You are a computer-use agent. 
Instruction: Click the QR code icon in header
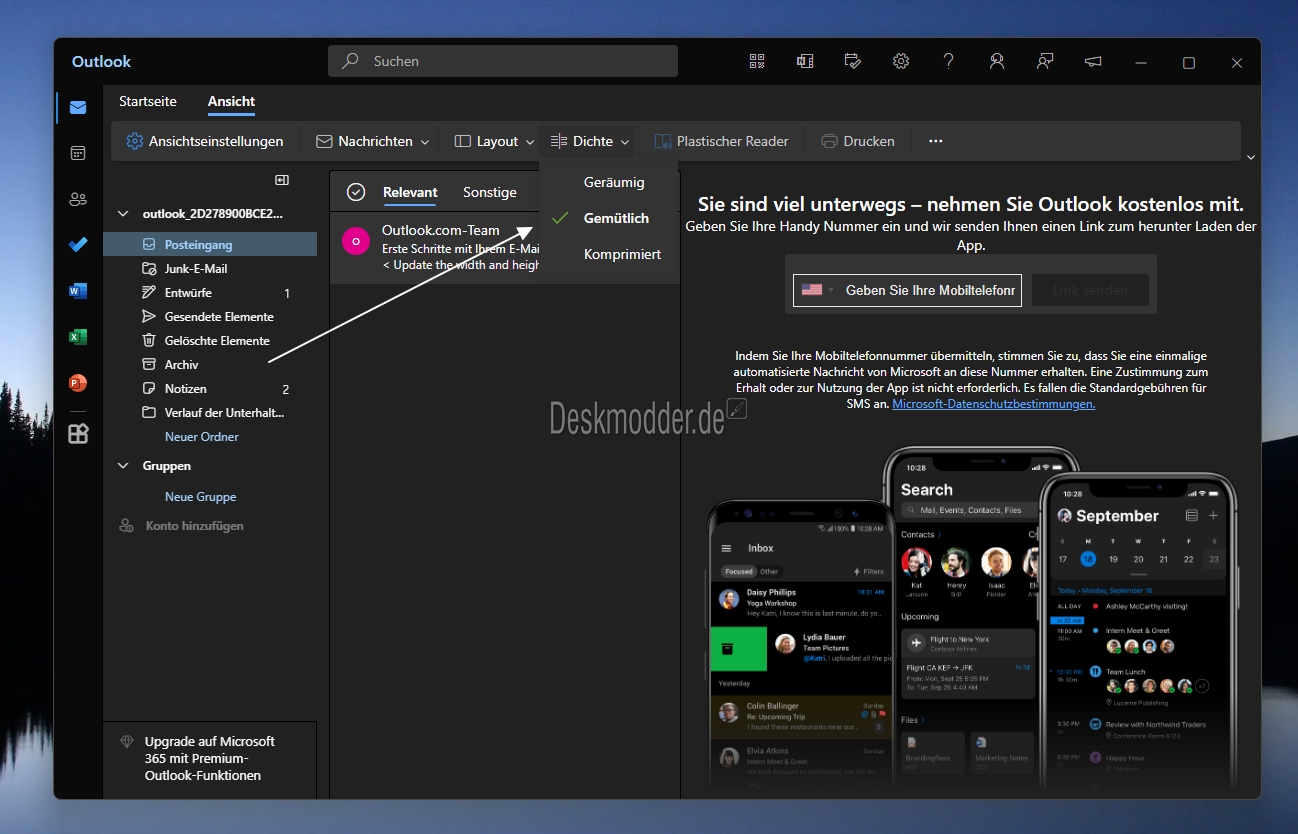757,61
